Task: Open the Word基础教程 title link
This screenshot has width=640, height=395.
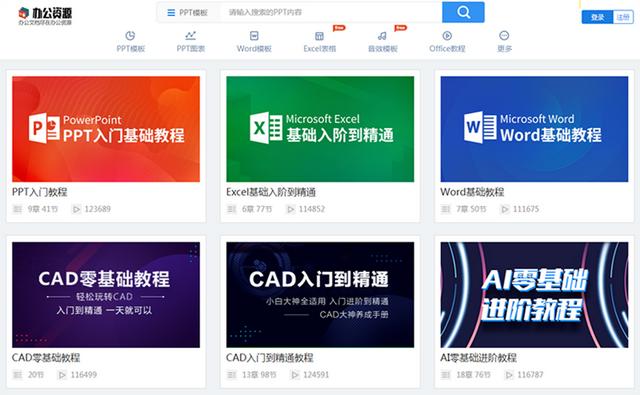Action: [x=472, y=192]
